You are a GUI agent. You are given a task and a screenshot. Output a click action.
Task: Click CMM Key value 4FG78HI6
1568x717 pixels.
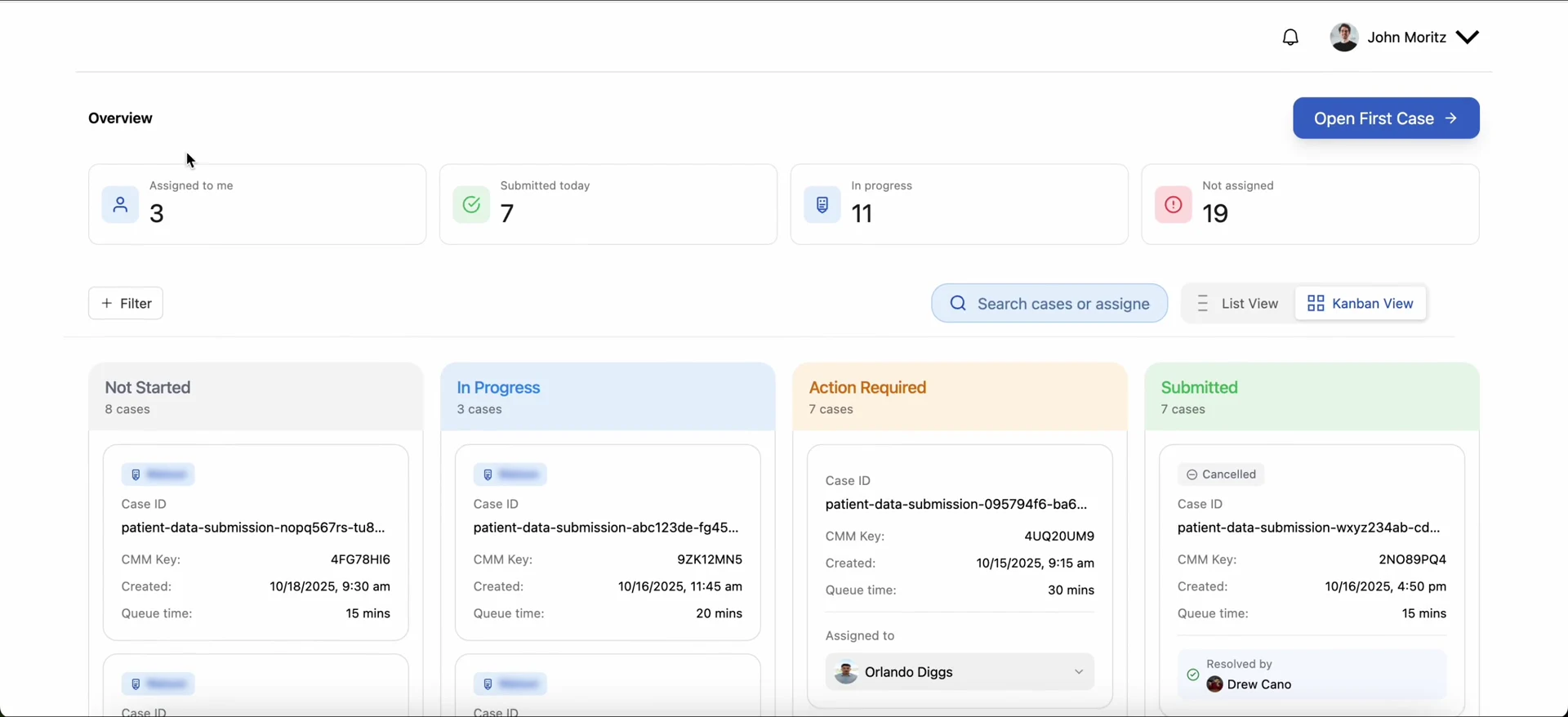pyautogui.click(x=360, y=559)
